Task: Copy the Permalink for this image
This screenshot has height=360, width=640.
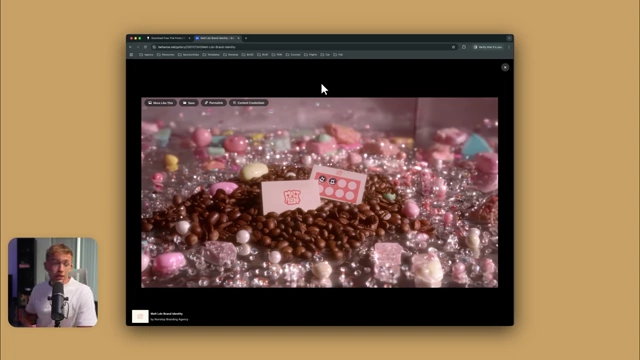Action: tap(213, 103)
